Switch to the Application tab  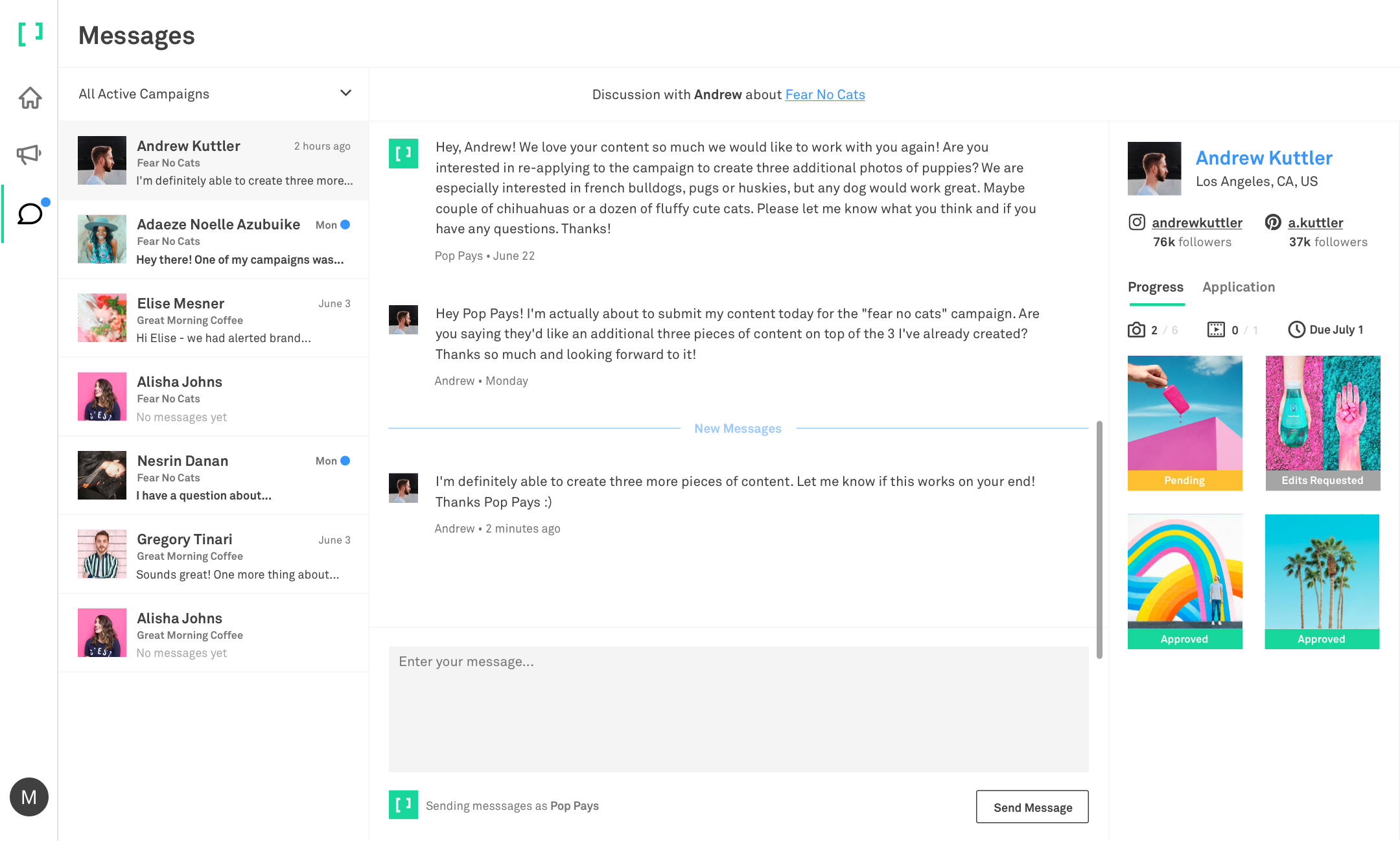coord(1239,287)
